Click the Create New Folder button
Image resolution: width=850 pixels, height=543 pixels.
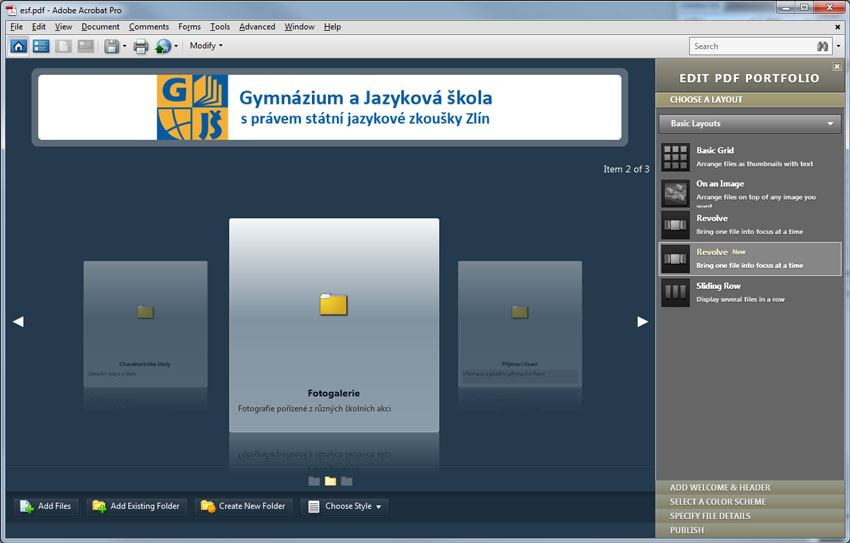point(243,507)
